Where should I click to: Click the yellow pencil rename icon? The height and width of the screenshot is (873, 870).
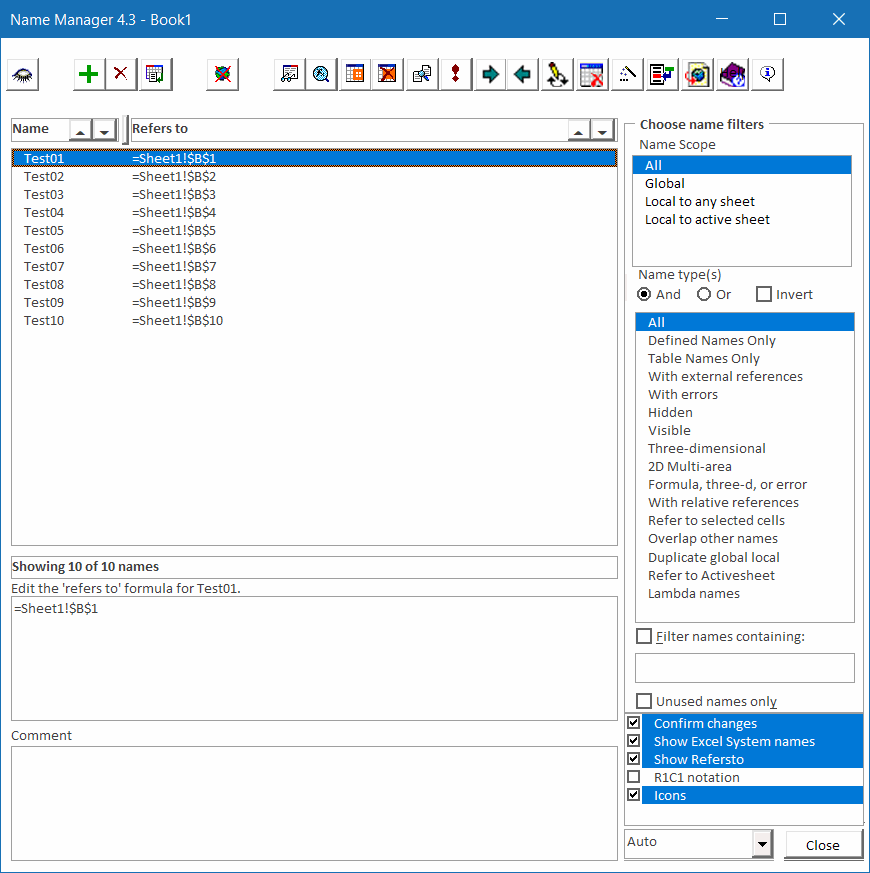(x=557, y=74)
